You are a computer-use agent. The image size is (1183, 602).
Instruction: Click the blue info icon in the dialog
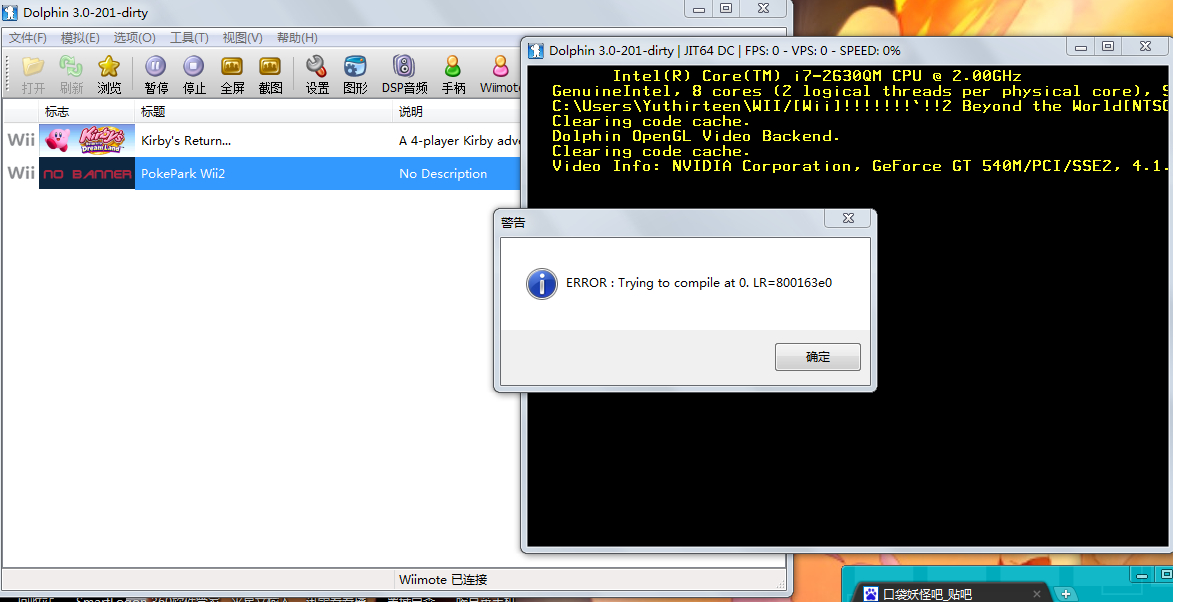coord(542,284)
